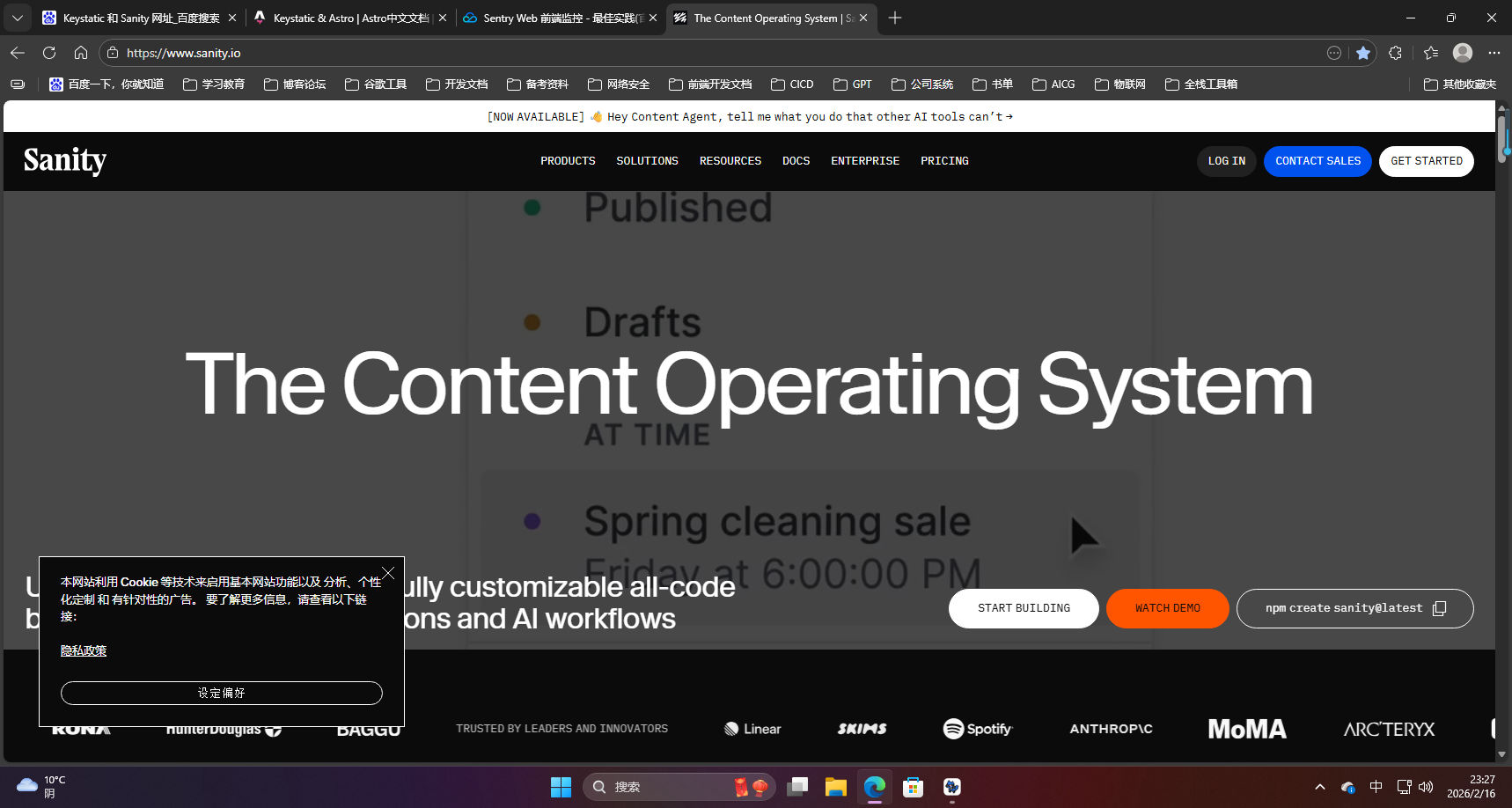Open the RESOURCES menu

point(730,161)
